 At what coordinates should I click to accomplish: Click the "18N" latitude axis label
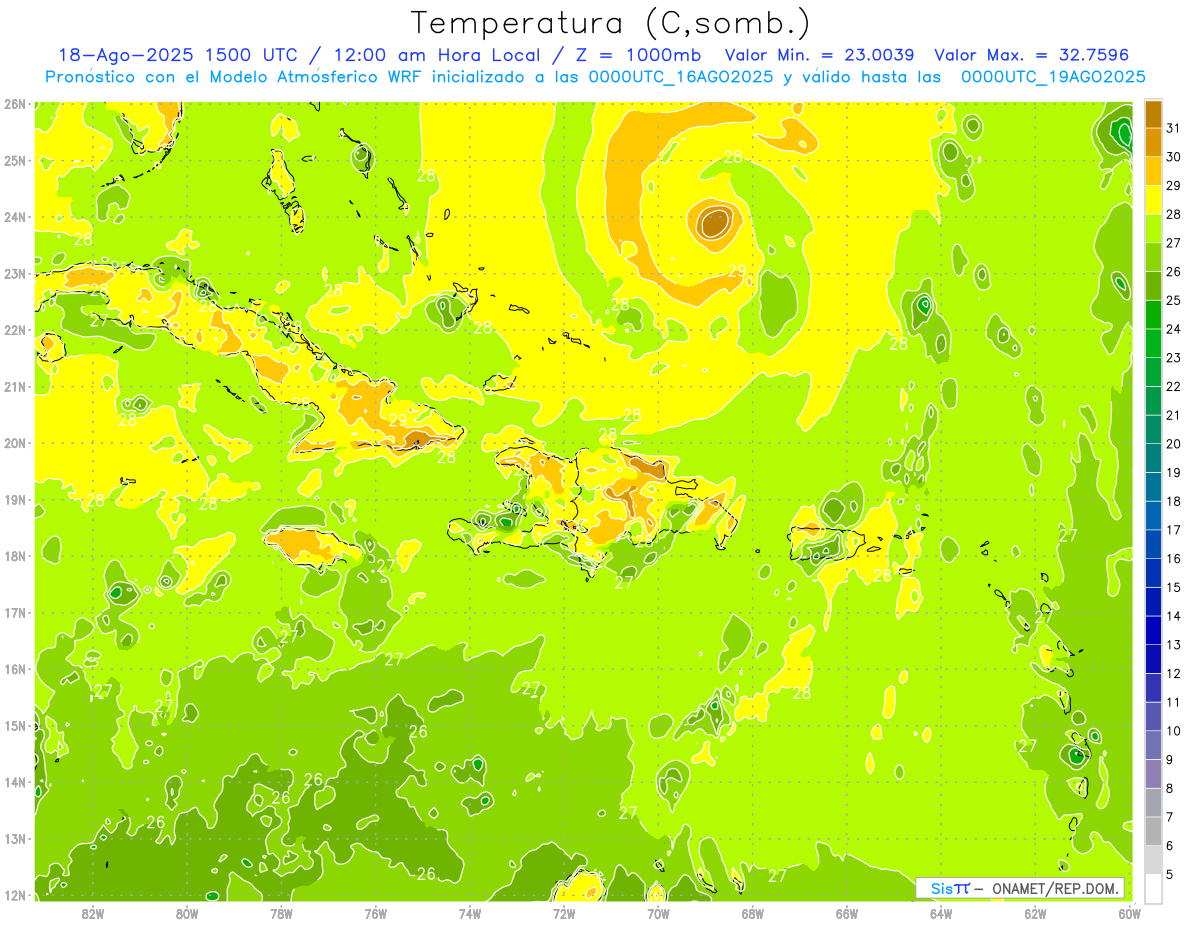pyautogui.click(x=14, y=556)
